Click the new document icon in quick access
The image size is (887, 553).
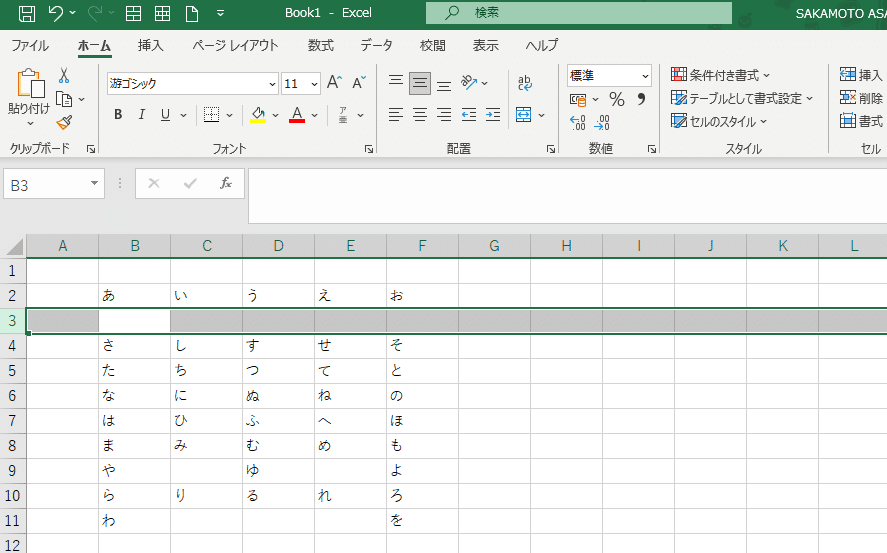click(x=192, y=13)
